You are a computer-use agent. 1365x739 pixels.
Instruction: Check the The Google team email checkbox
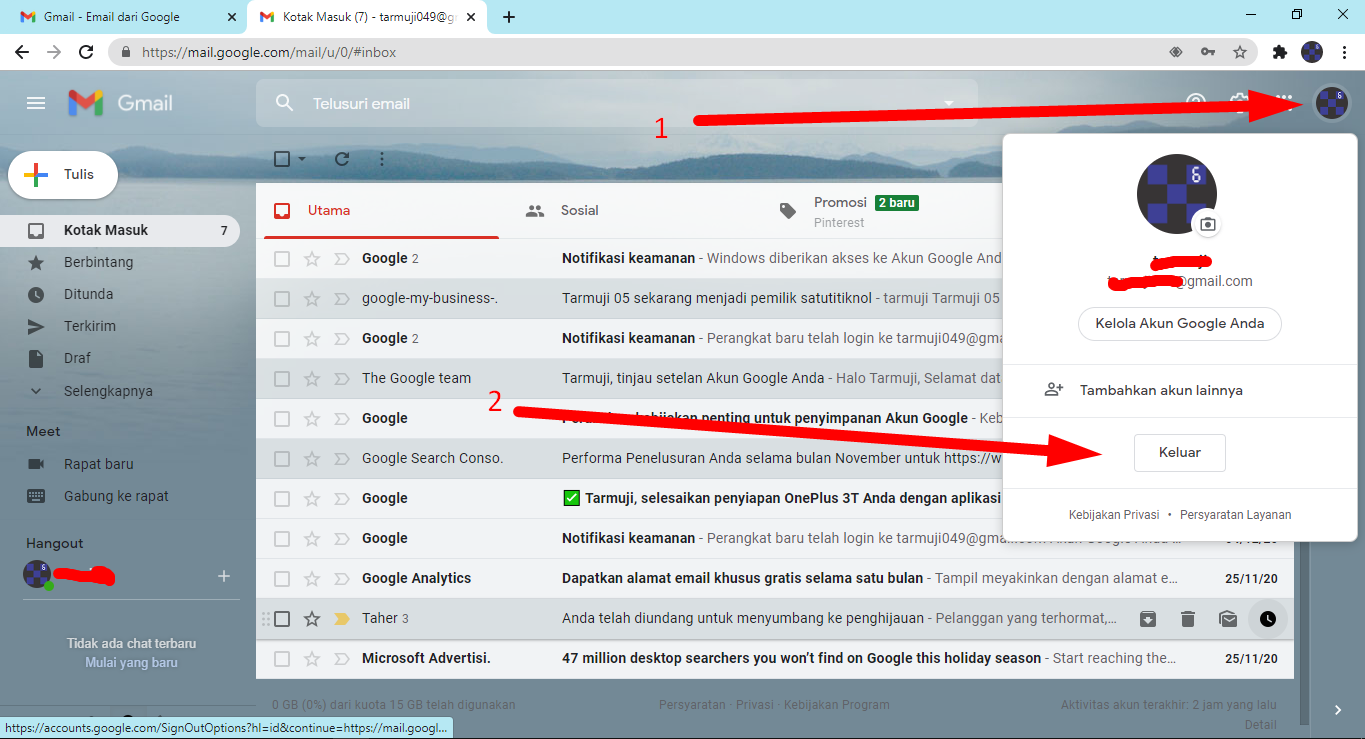pyautogui.click(x=282, y=379)
